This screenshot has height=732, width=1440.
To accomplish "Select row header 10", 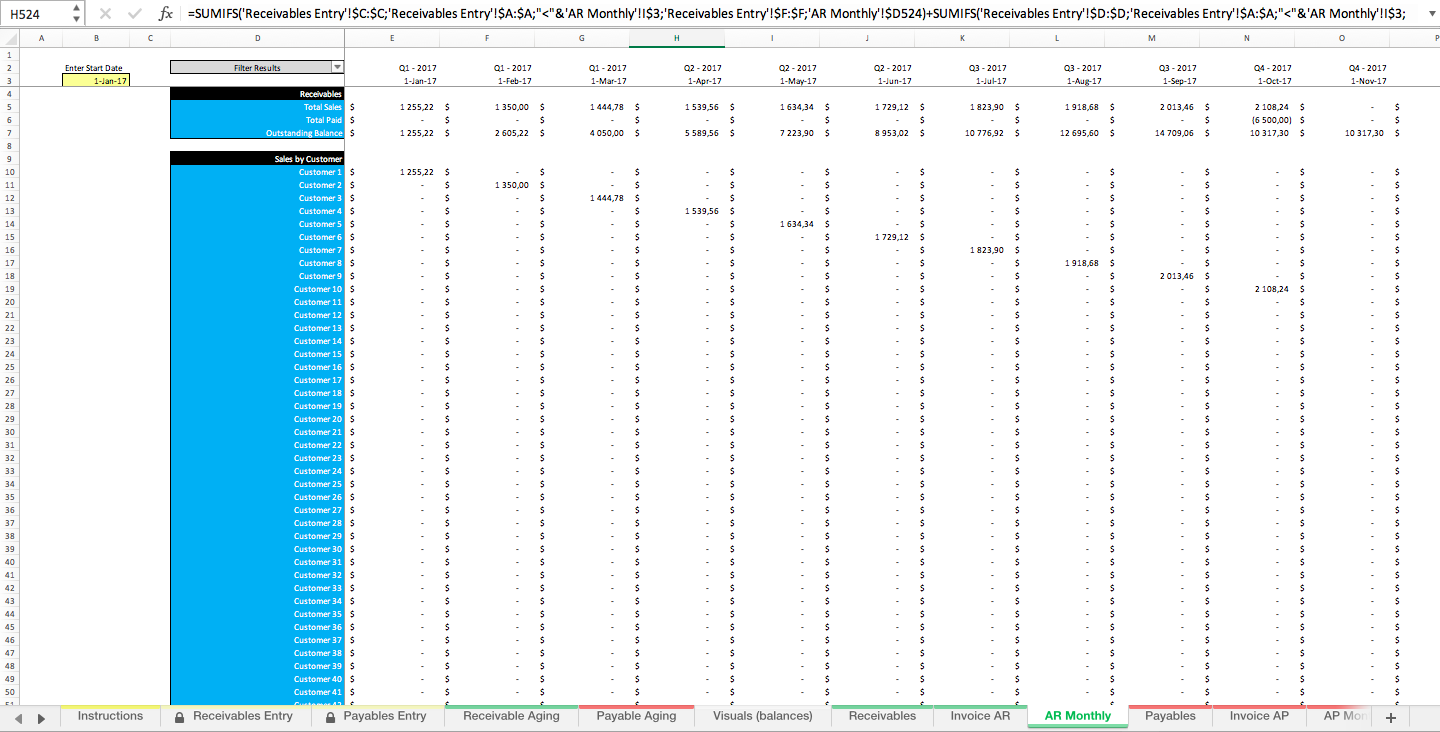I will click(x=9, y=172).
